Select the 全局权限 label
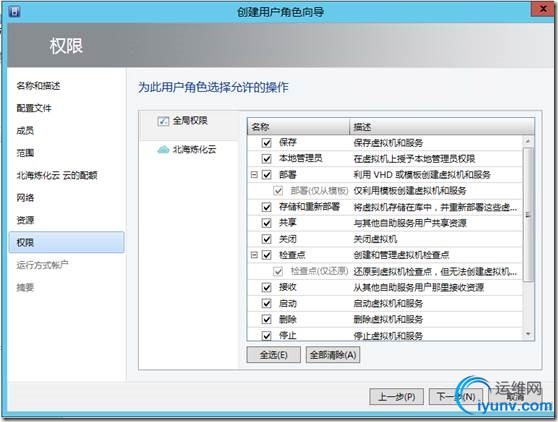This screenshot has width=558, height=422. pyautogui.click(x=190, y=121)
